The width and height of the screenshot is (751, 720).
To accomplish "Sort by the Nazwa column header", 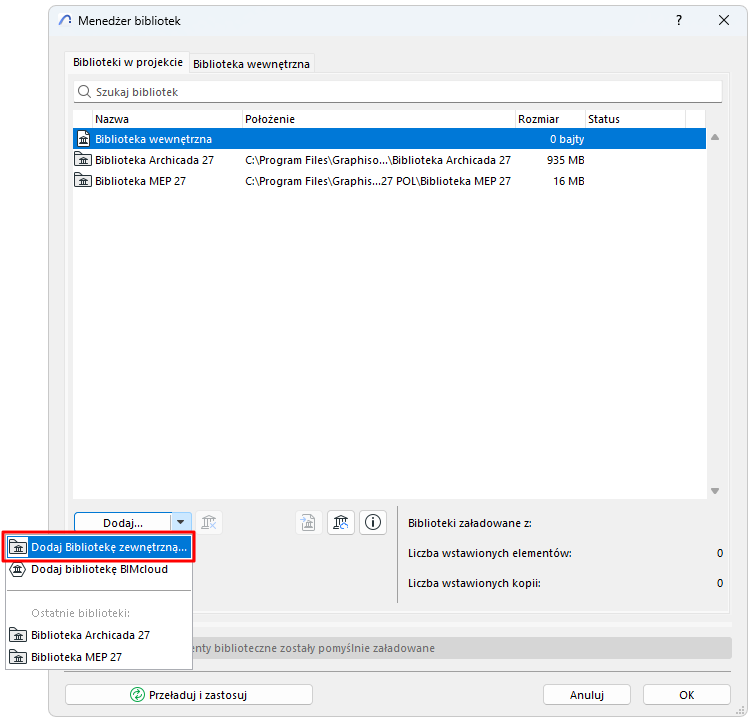I will [x=167, y=119].
